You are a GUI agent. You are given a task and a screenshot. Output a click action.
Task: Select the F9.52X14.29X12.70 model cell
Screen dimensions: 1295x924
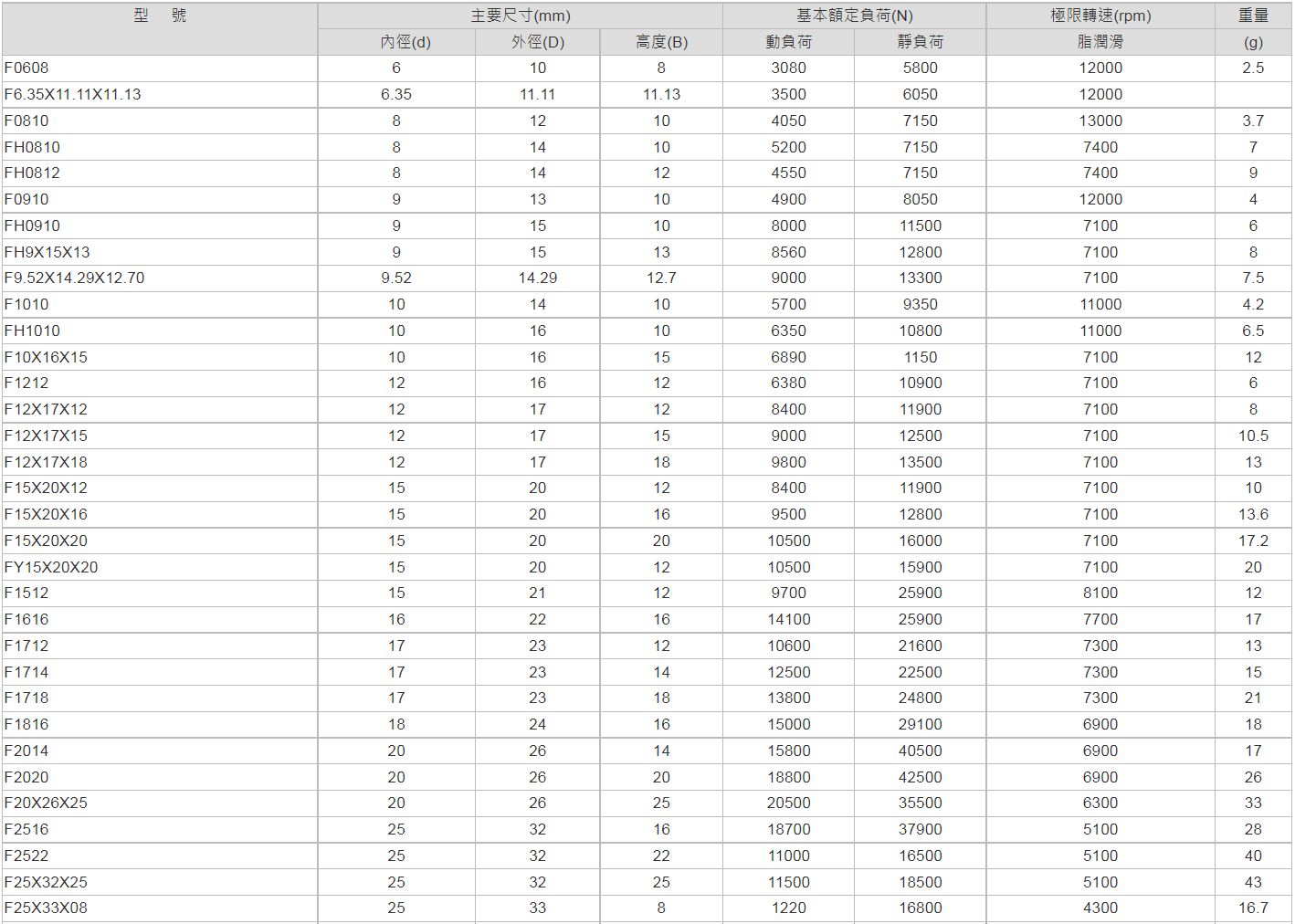coord(75,278)
